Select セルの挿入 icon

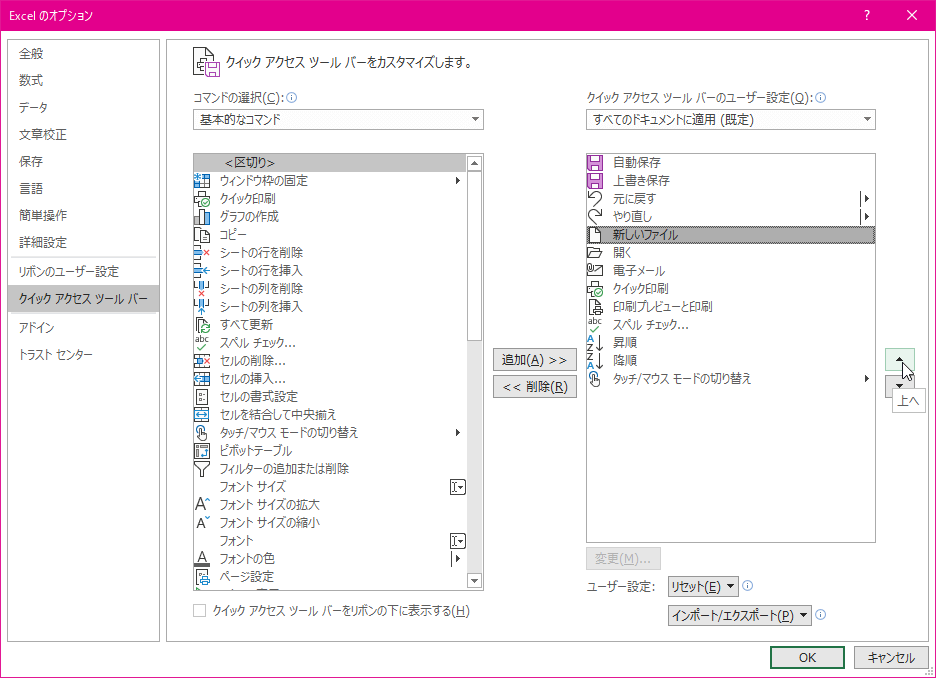[202, 378]
